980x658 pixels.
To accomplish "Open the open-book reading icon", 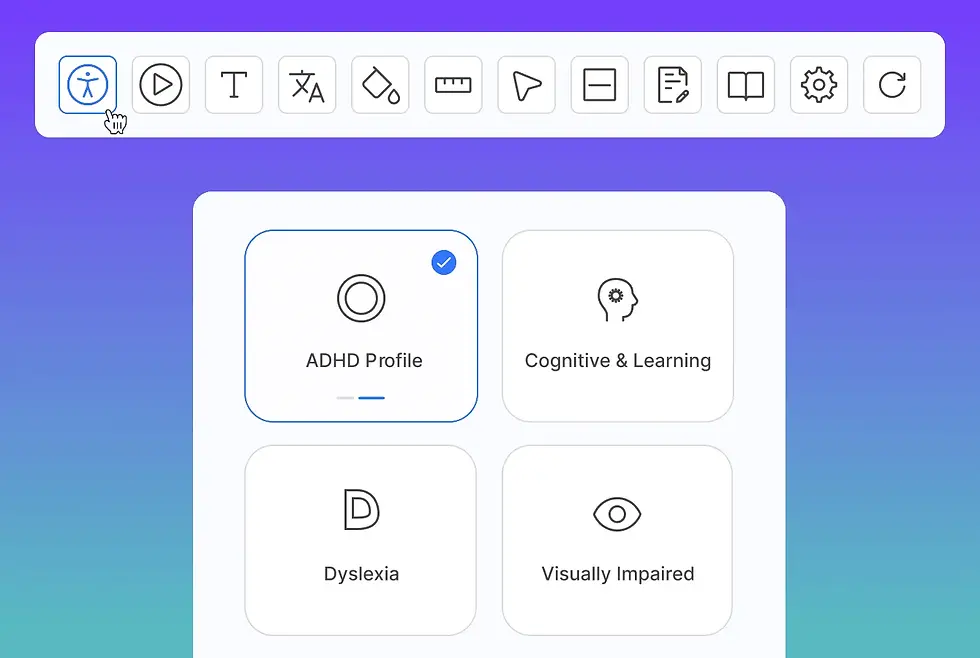I will (x=746, y=85).
